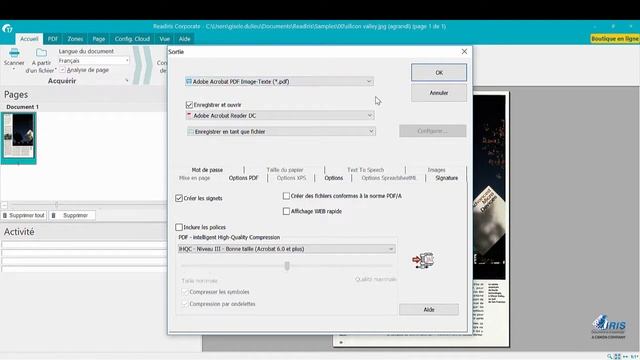Open the Page ribbon tab
Image resolution: width=640 pixels, height=360 pixels.
pos(98,39)
